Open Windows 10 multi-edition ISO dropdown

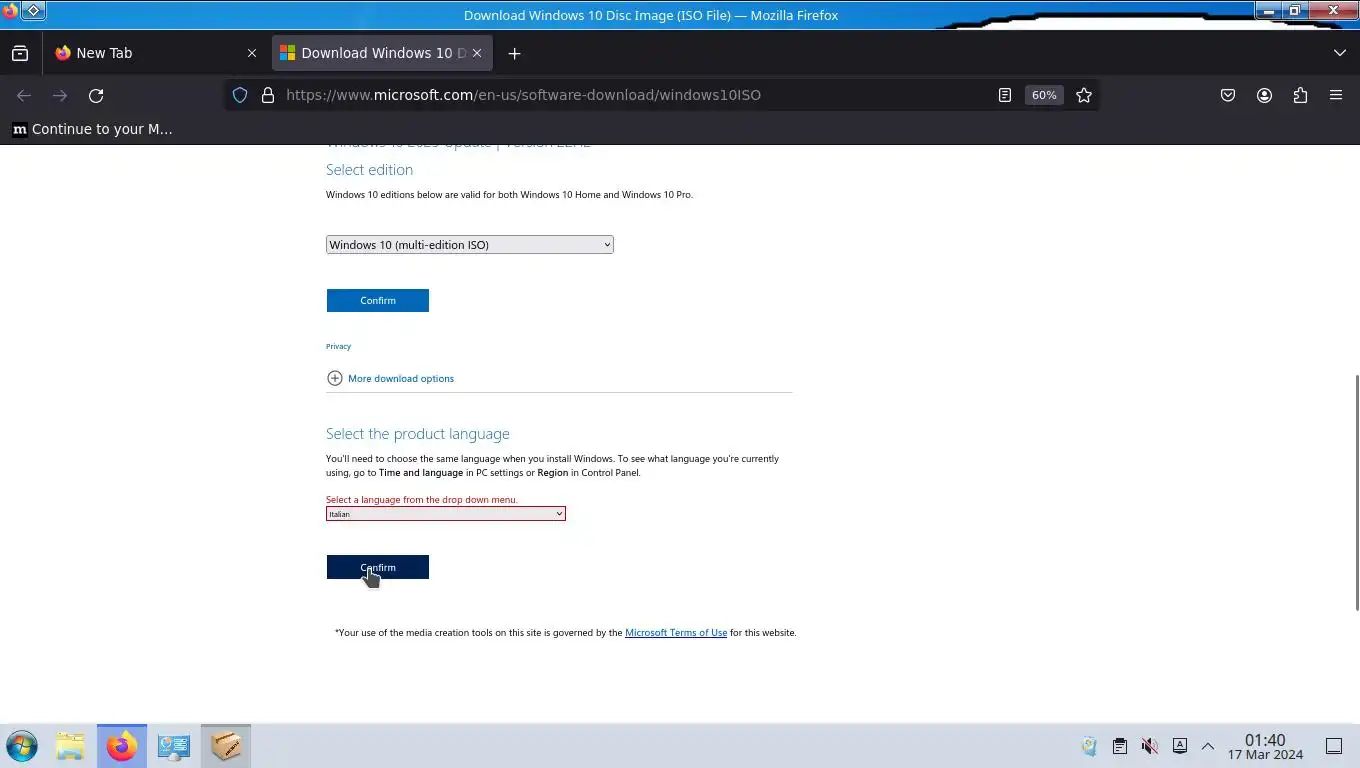469,245
